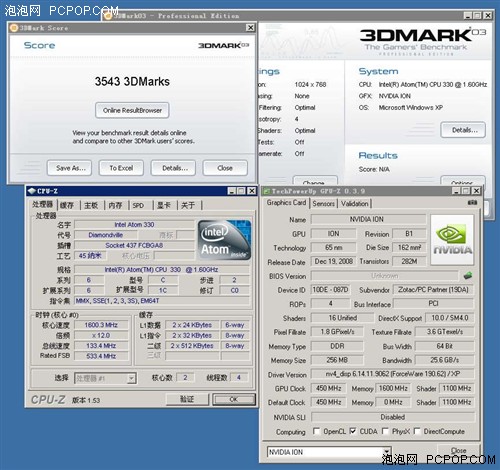Click Details... under System in 3DMark03
The height and width of the screenshot is (470, 500).
point(464,130)
